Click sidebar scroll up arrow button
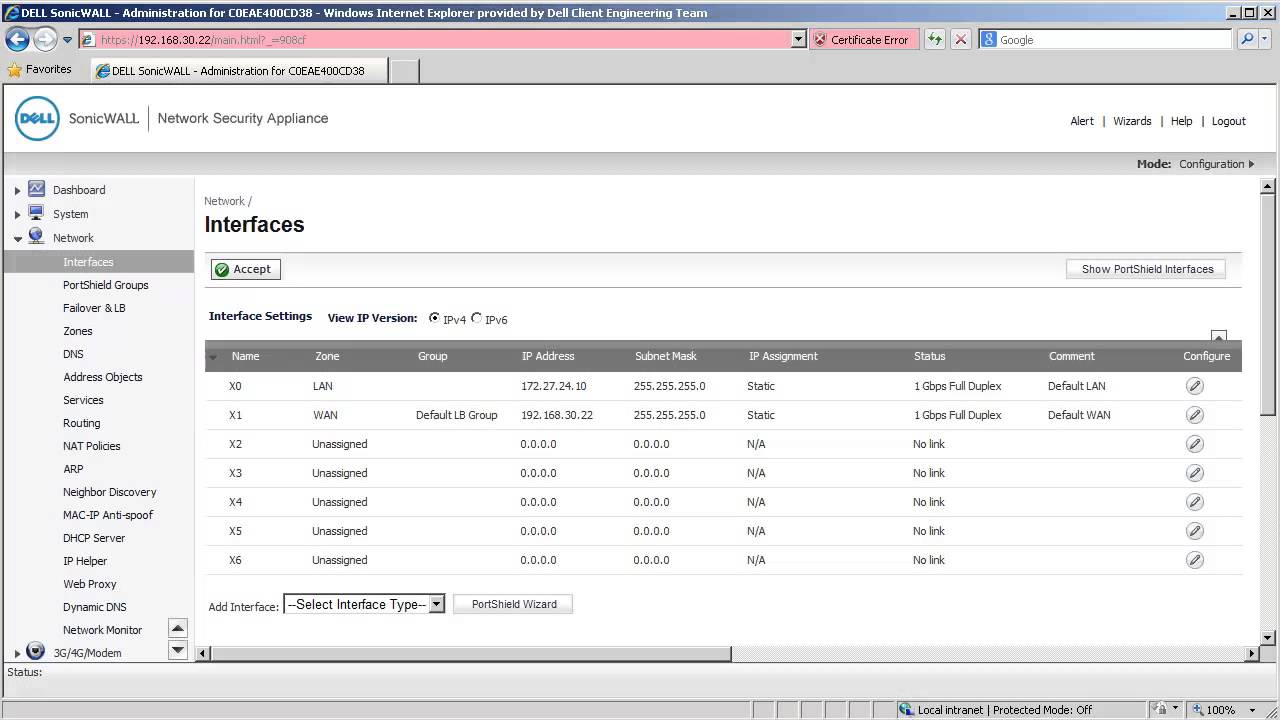Screen dimensions: 1280x720 point(178,629)
